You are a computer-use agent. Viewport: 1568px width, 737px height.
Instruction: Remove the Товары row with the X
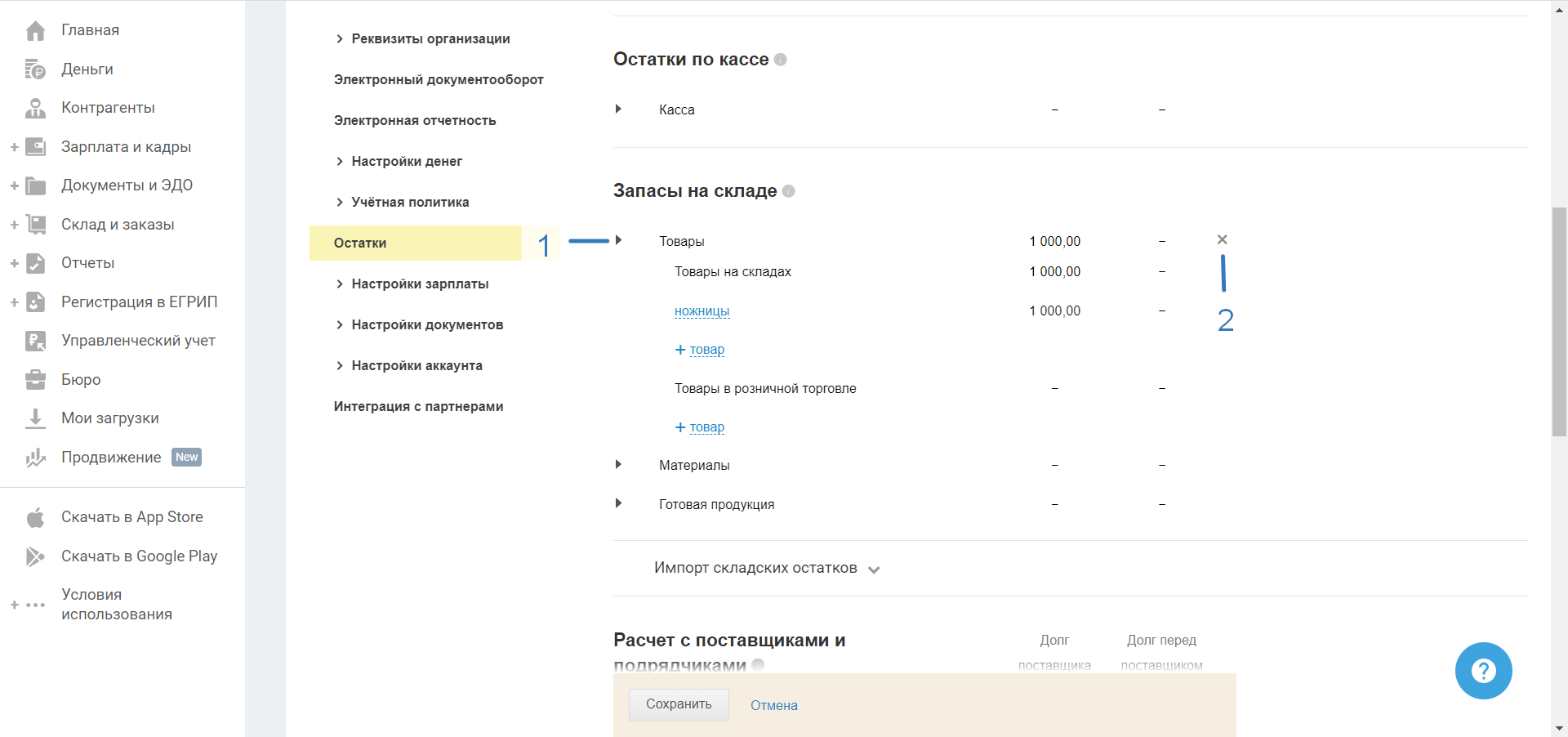(x=1222, y=239)
